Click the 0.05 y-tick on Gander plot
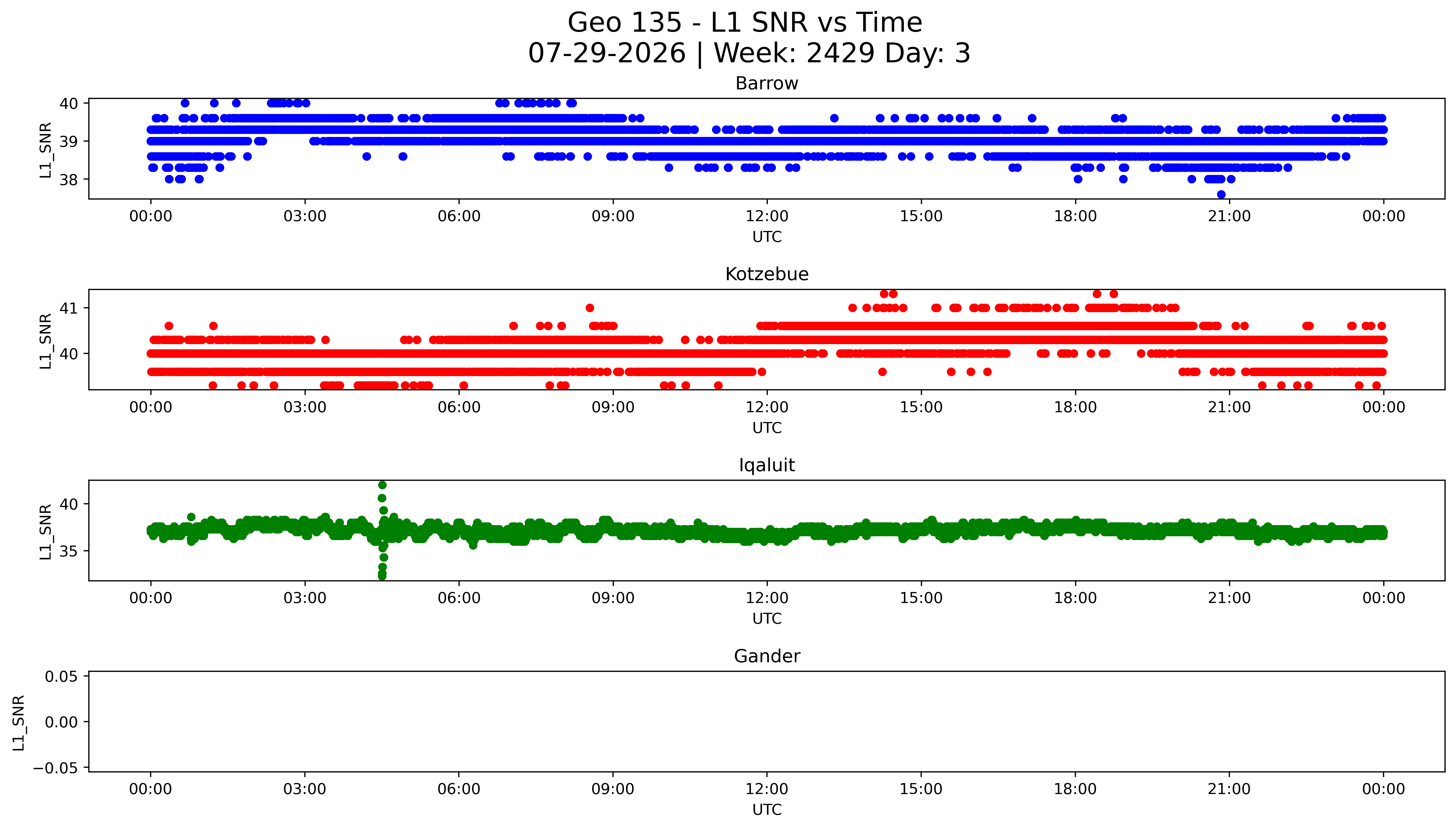 (62, 677)
